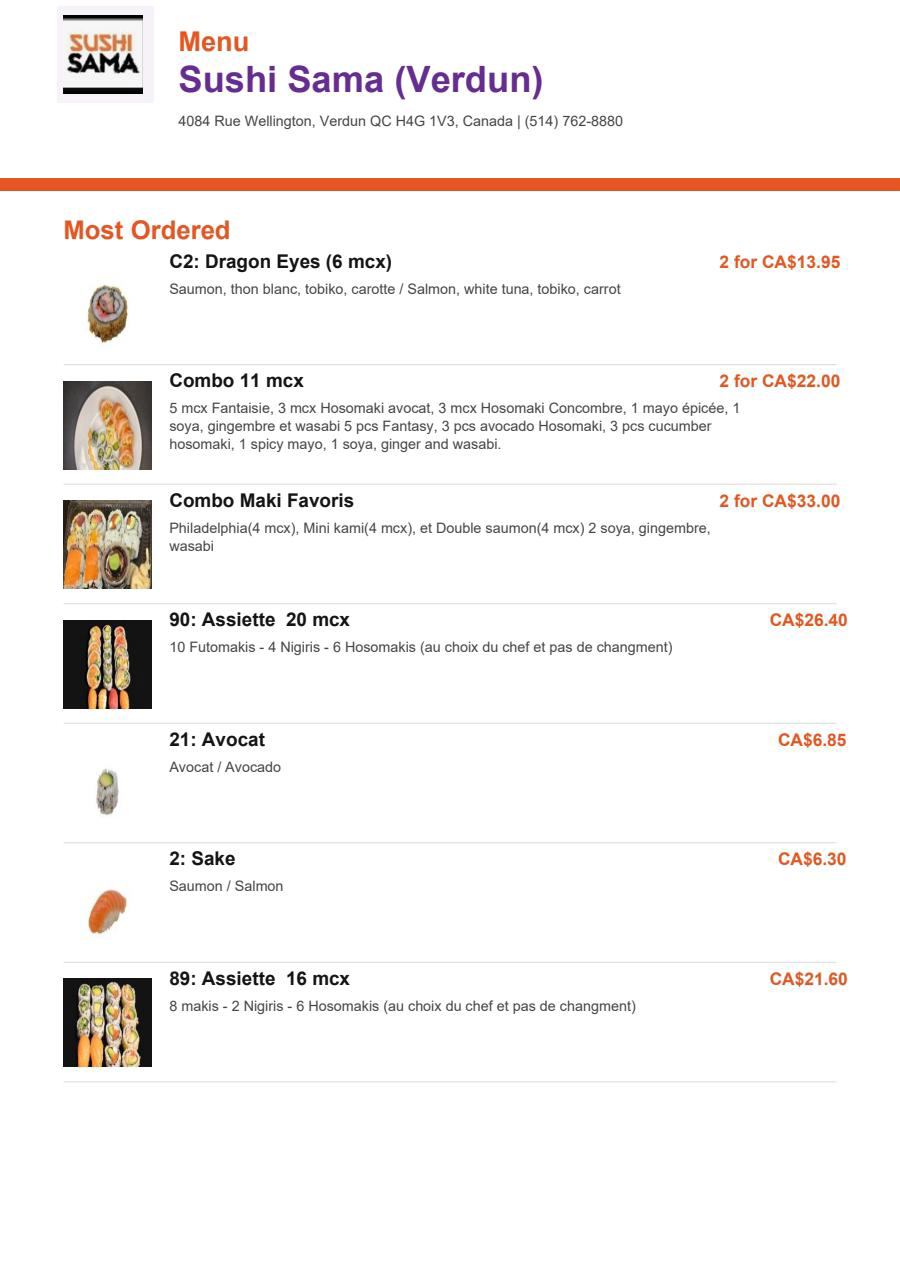900x1273 pixels.
Task: Click the C2: Dragon Eyes (6 mcx) title
Action: click(281, 262)
